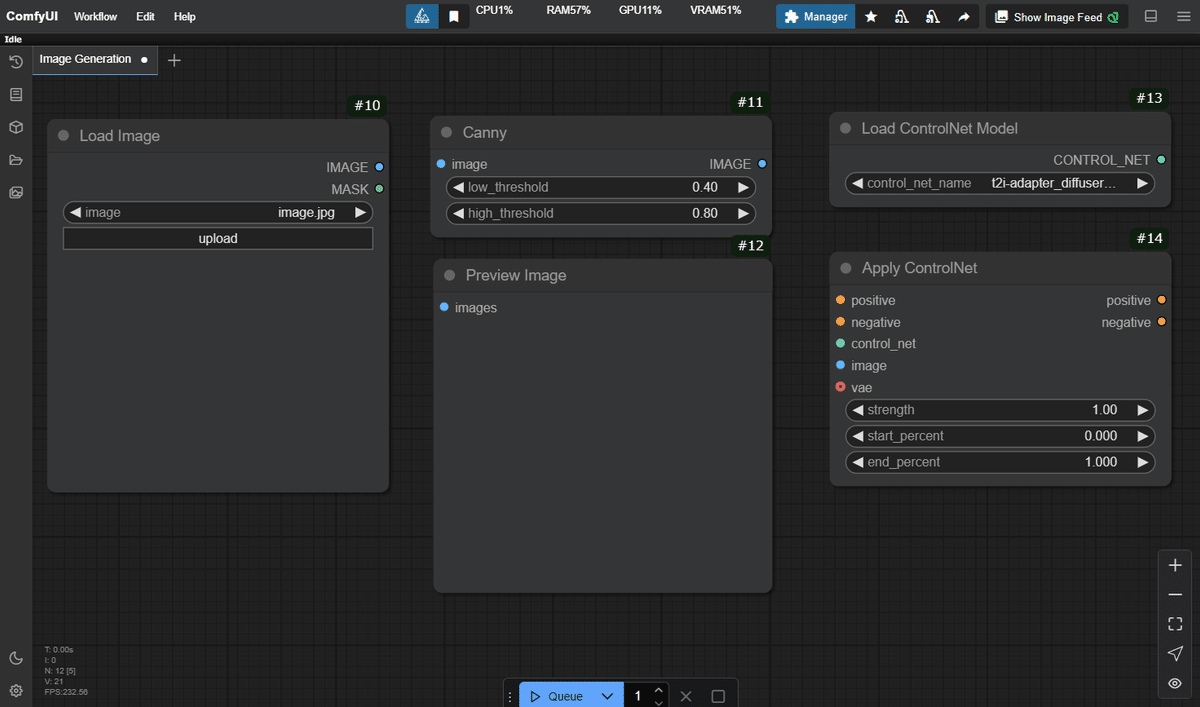
Task: Open the image gallery sidebar panel
Action: pyautogui.click(x=15, y=193)
